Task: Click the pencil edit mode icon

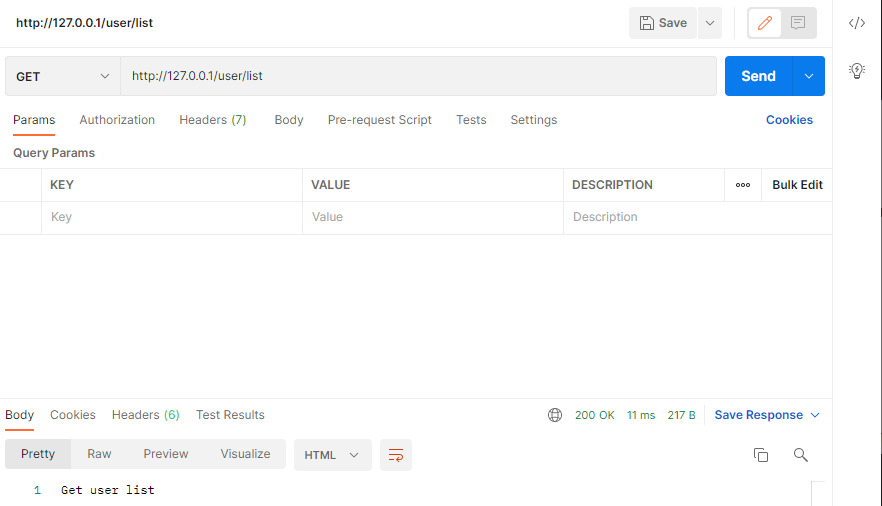Action: (766, 23)
